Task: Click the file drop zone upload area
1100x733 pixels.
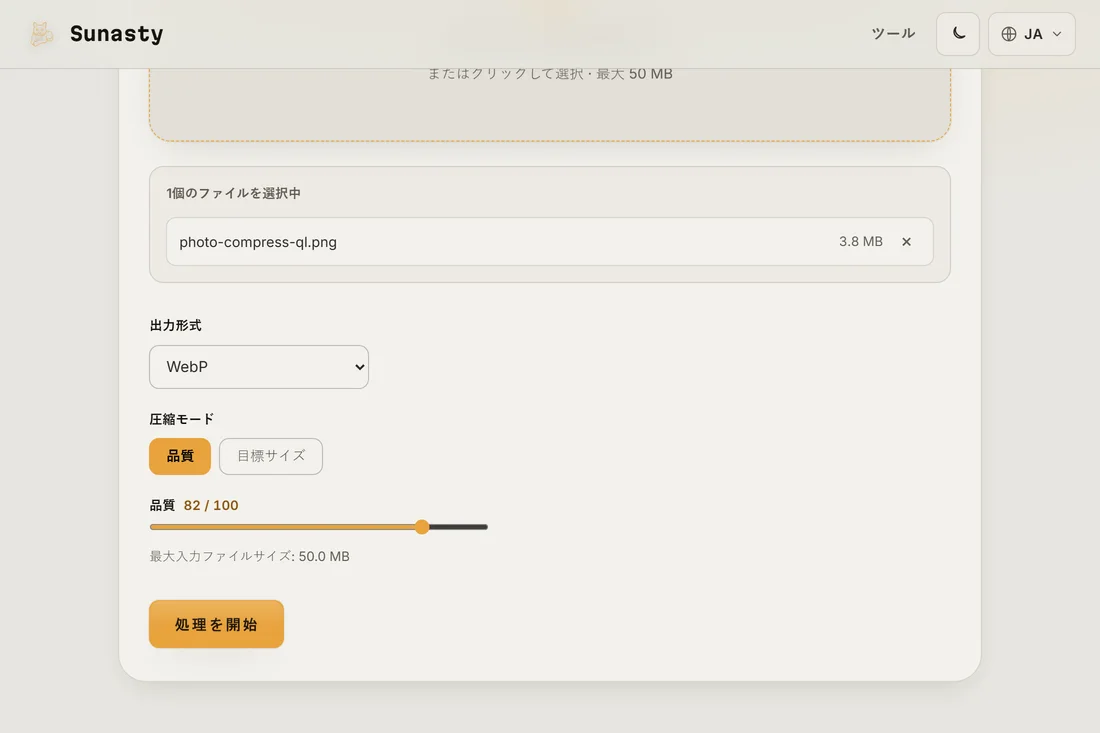Action: click(549, 104)
